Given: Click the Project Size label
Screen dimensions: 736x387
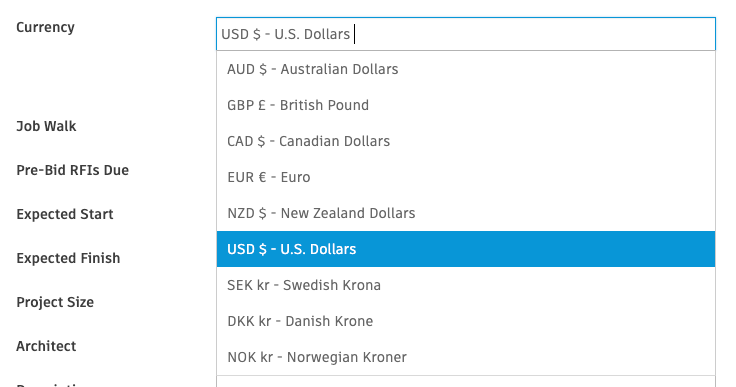Looking at the screenshot, I should click(55, 302).
